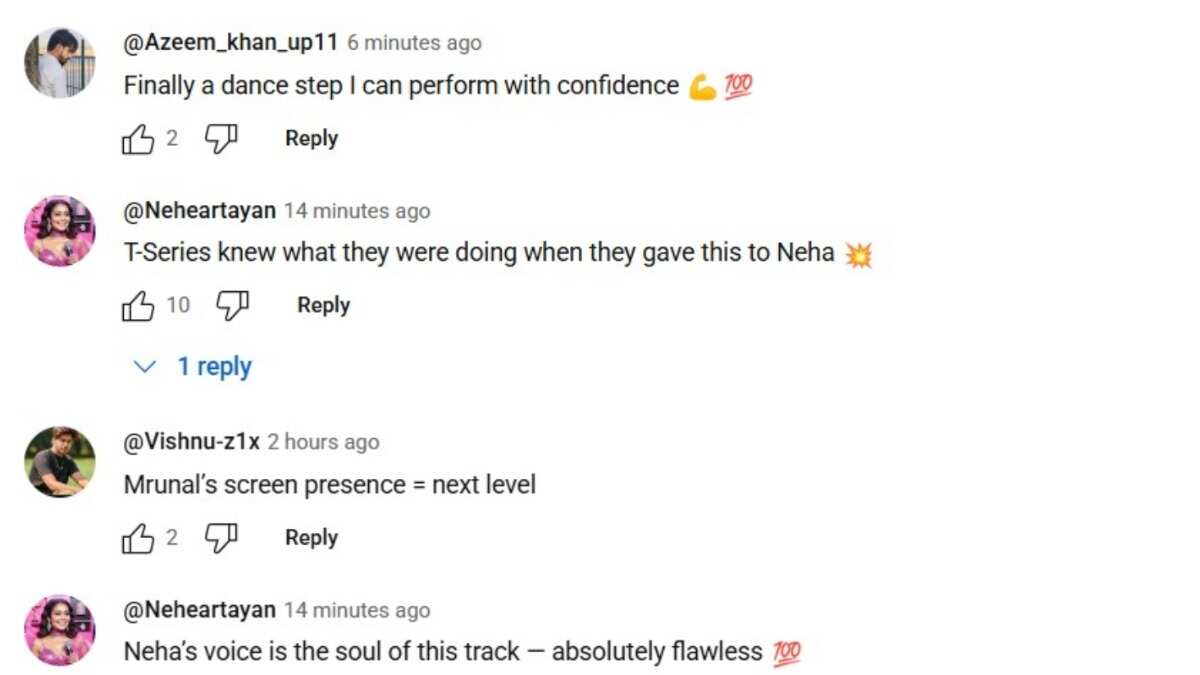Open Vishnu-z1x's profile picture

(60, 462)
